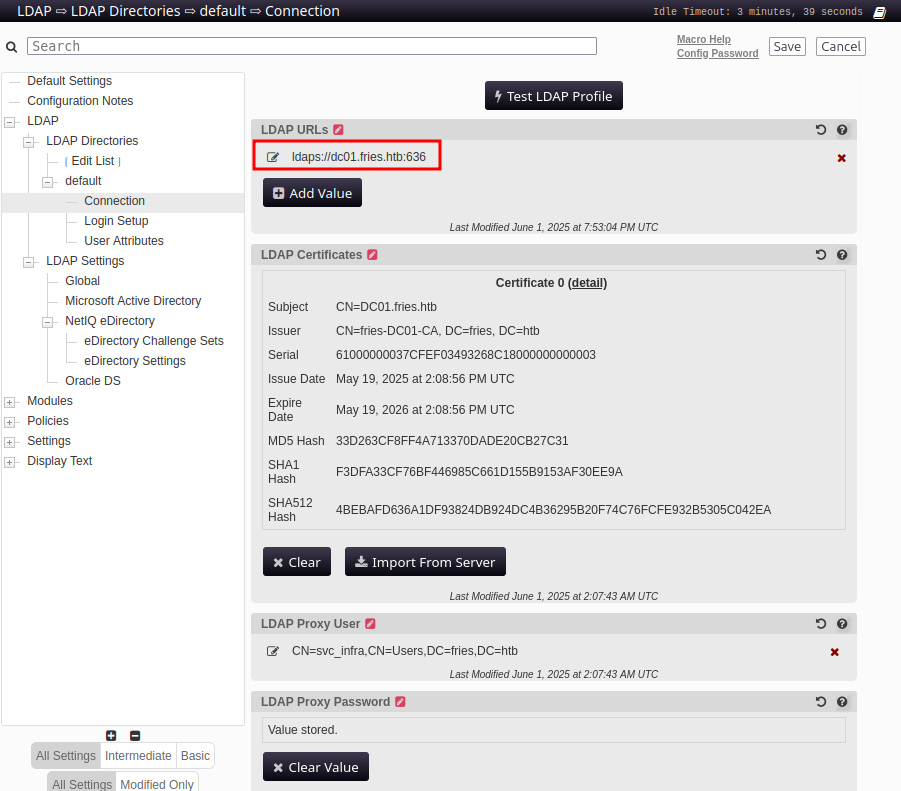Viewport: 901px width, 791px height.
Task: Reset the LDAP URLs setting to default
Action: pos(821,130)
